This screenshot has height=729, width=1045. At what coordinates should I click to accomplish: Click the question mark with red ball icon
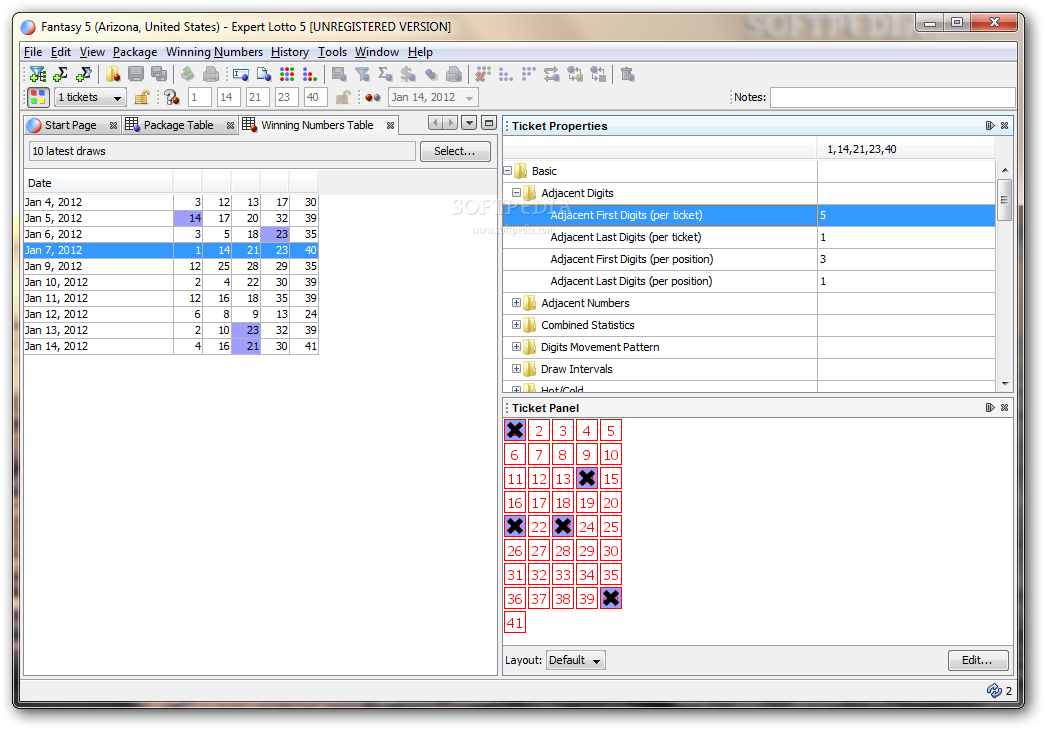click(171, 97)
